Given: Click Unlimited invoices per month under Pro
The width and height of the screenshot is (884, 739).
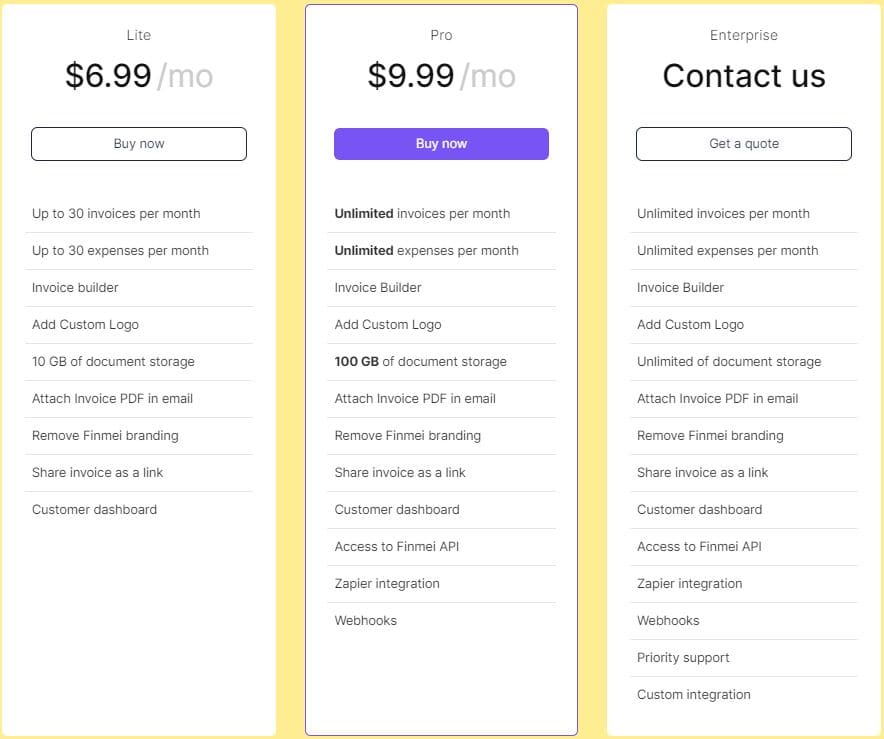Looking at the screenshot, I should [422, 214].
